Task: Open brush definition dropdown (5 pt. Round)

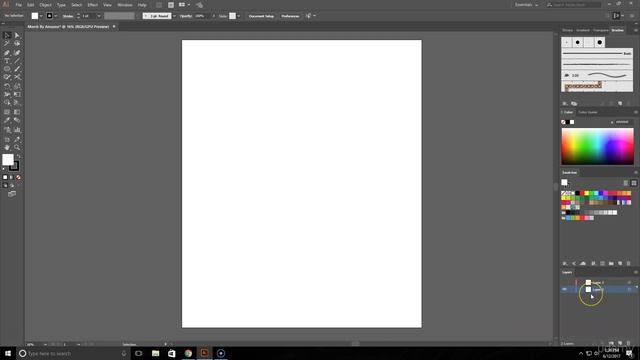Action: (174, 16)
